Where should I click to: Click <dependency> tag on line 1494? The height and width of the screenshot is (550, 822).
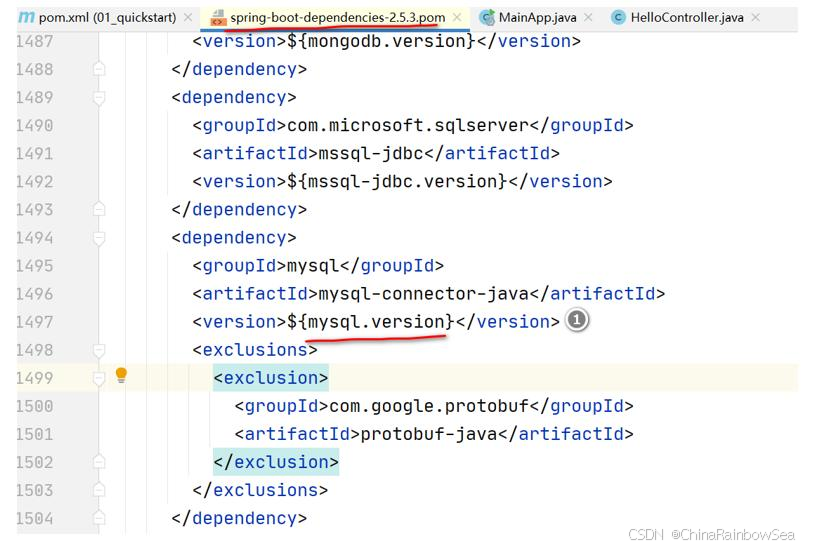[234, 238]
